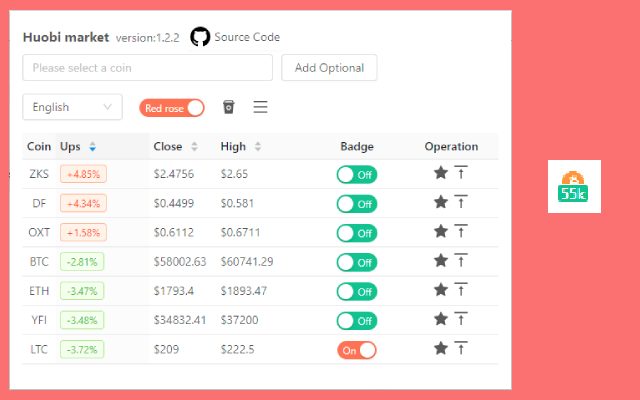Enable the badge toggle for BTC

click(356, 262)
